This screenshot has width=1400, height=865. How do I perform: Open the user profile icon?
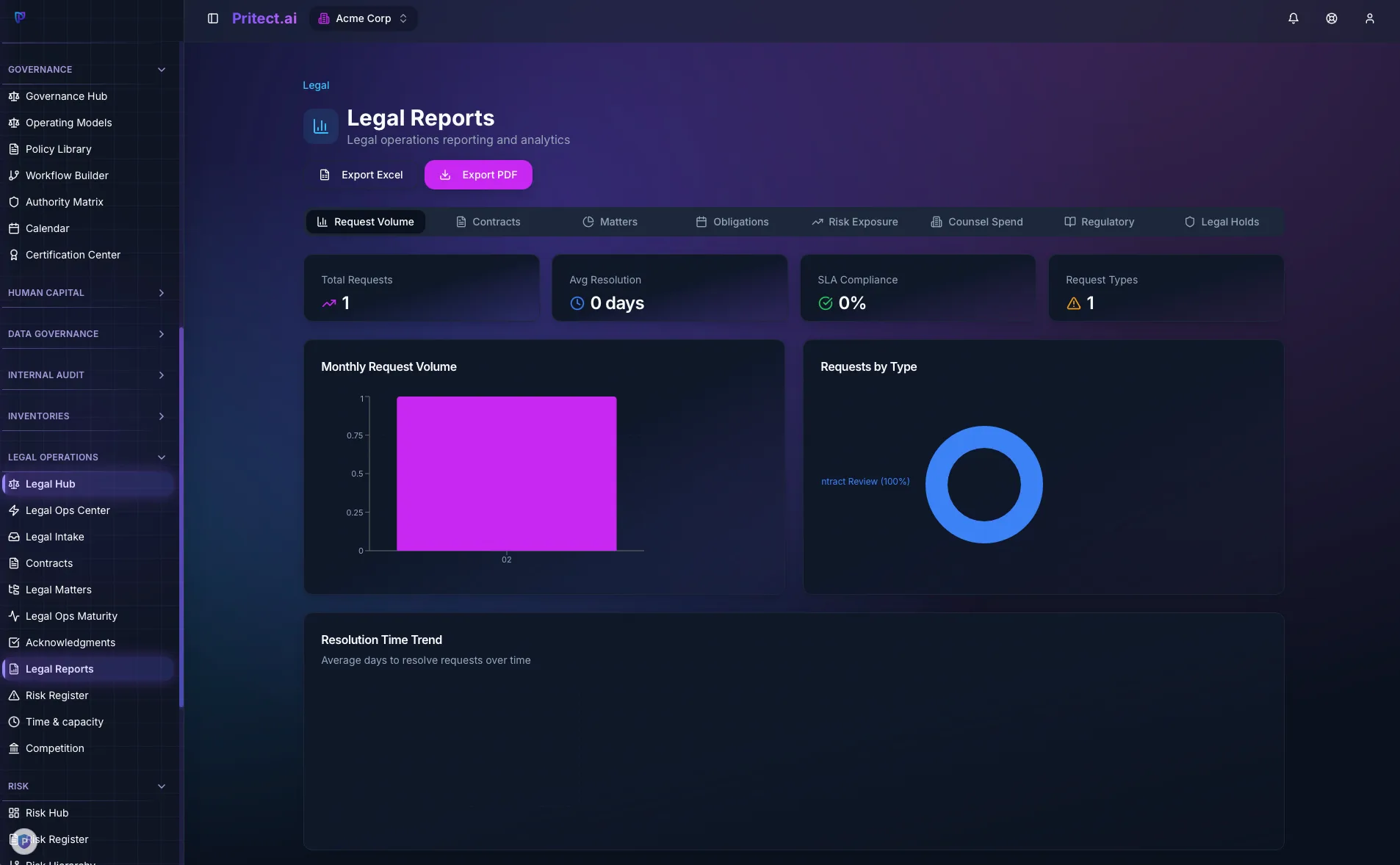click(x=1370, y=18)
